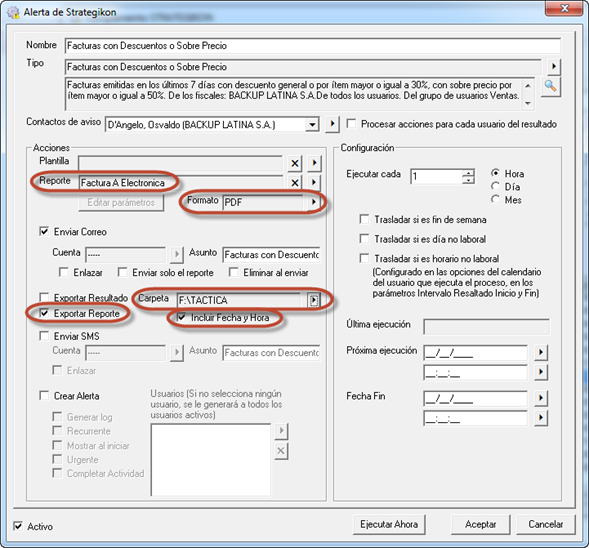The width and height of the screenshot is (589, 548).
Task: Enable Eliminar al enviar checkbox
Action: tap(234, 272)
